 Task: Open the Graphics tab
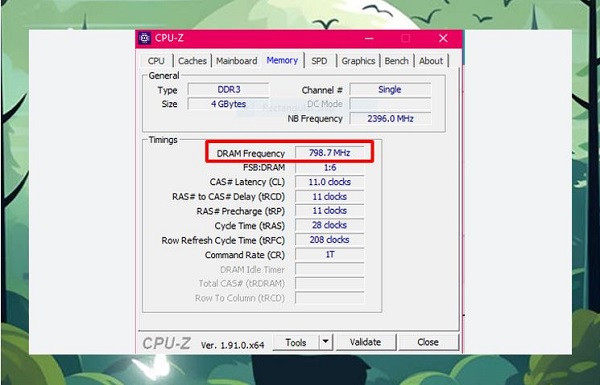pos(358,61)
